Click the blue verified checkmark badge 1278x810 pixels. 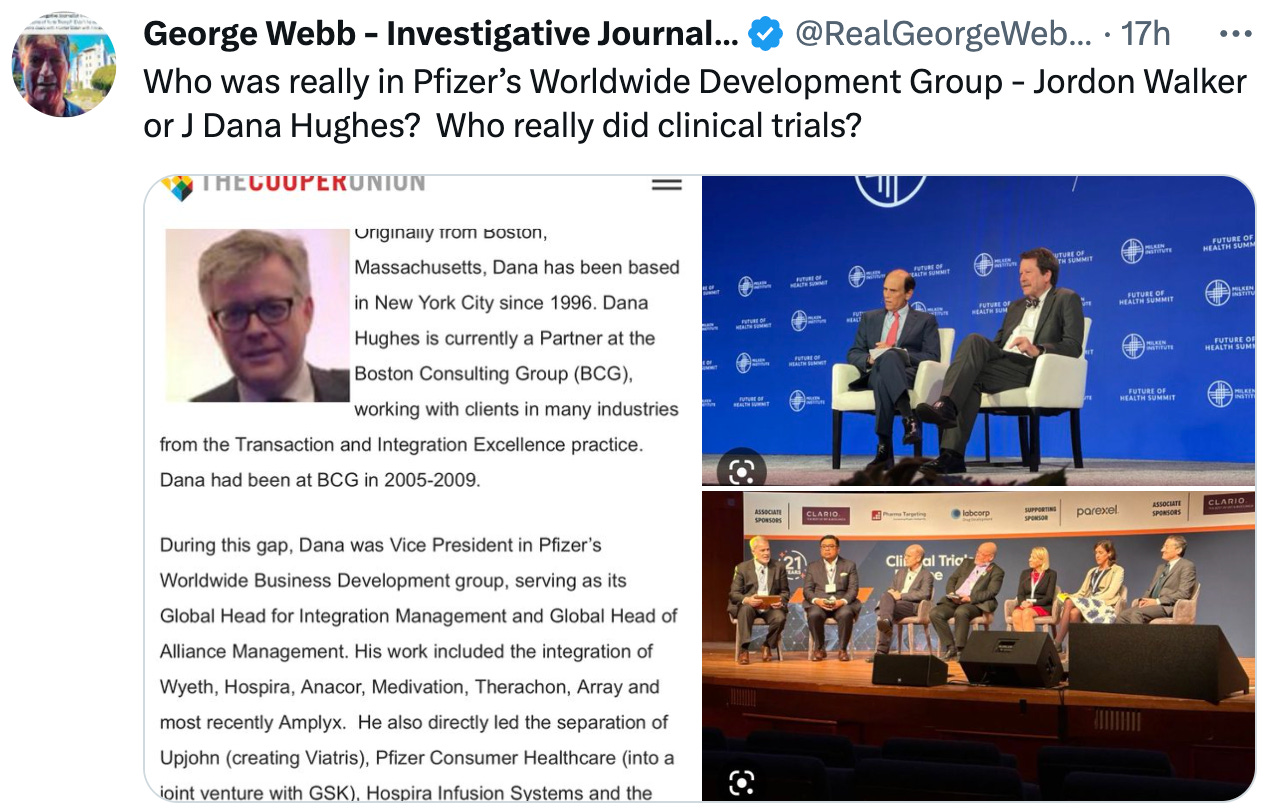click(766, 34)
